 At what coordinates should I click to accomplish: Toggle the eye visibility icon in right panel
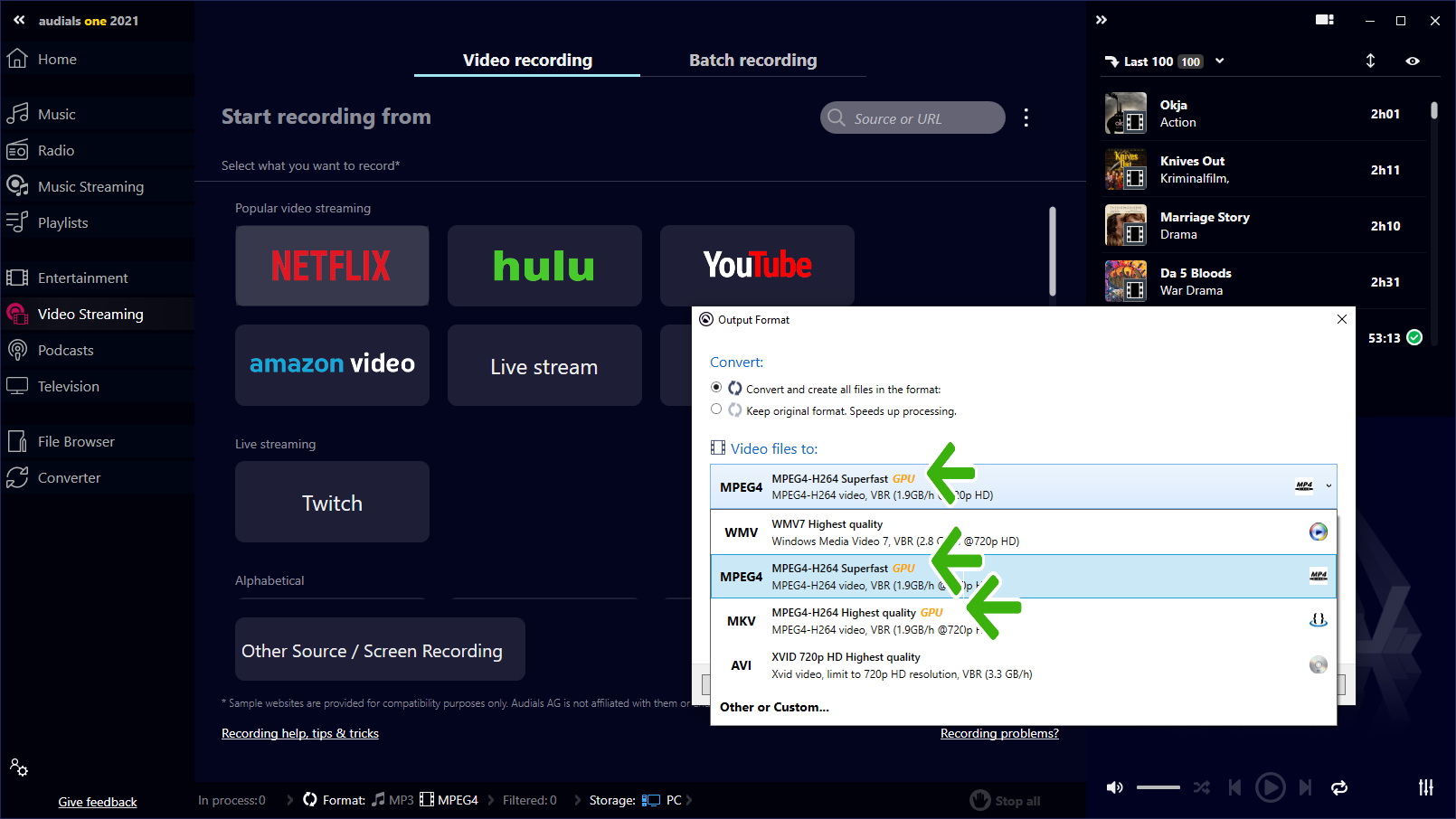point(1413,61)
